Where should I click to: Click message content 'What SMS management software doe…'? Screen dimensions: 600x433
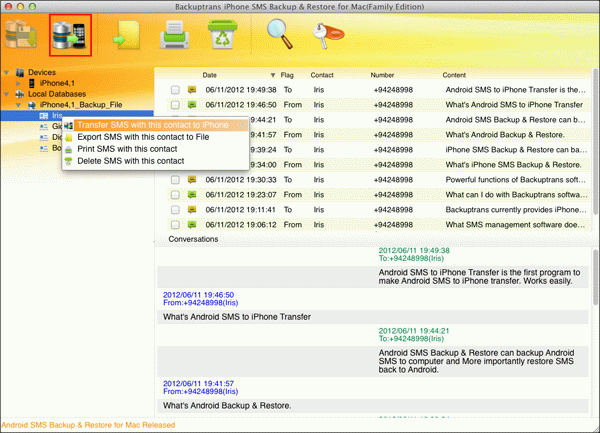click(515, 225)
